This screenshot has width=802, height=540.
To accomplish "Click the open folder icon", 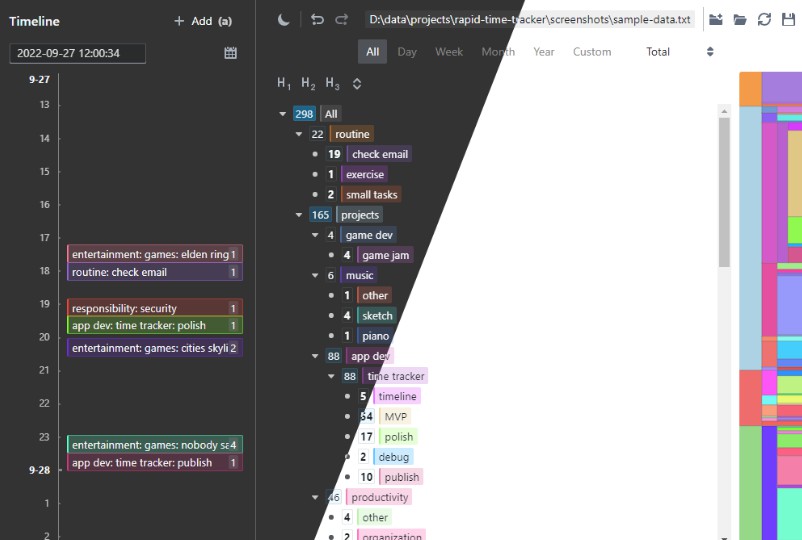I will [740, 19].
